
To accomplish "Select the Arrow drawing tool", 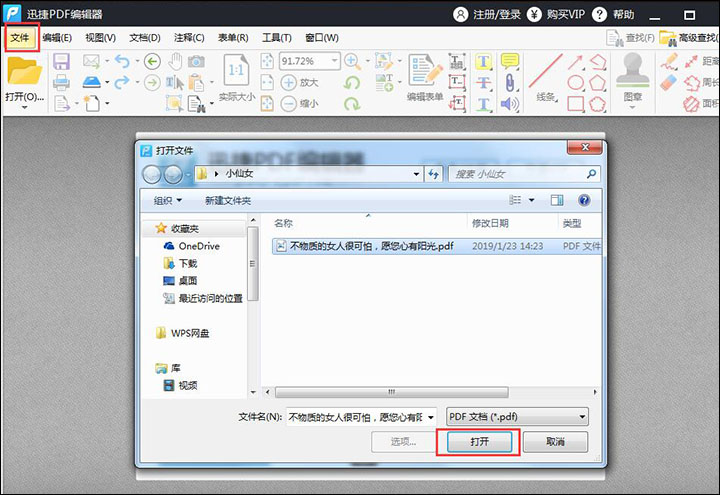I will pos(575,62).
